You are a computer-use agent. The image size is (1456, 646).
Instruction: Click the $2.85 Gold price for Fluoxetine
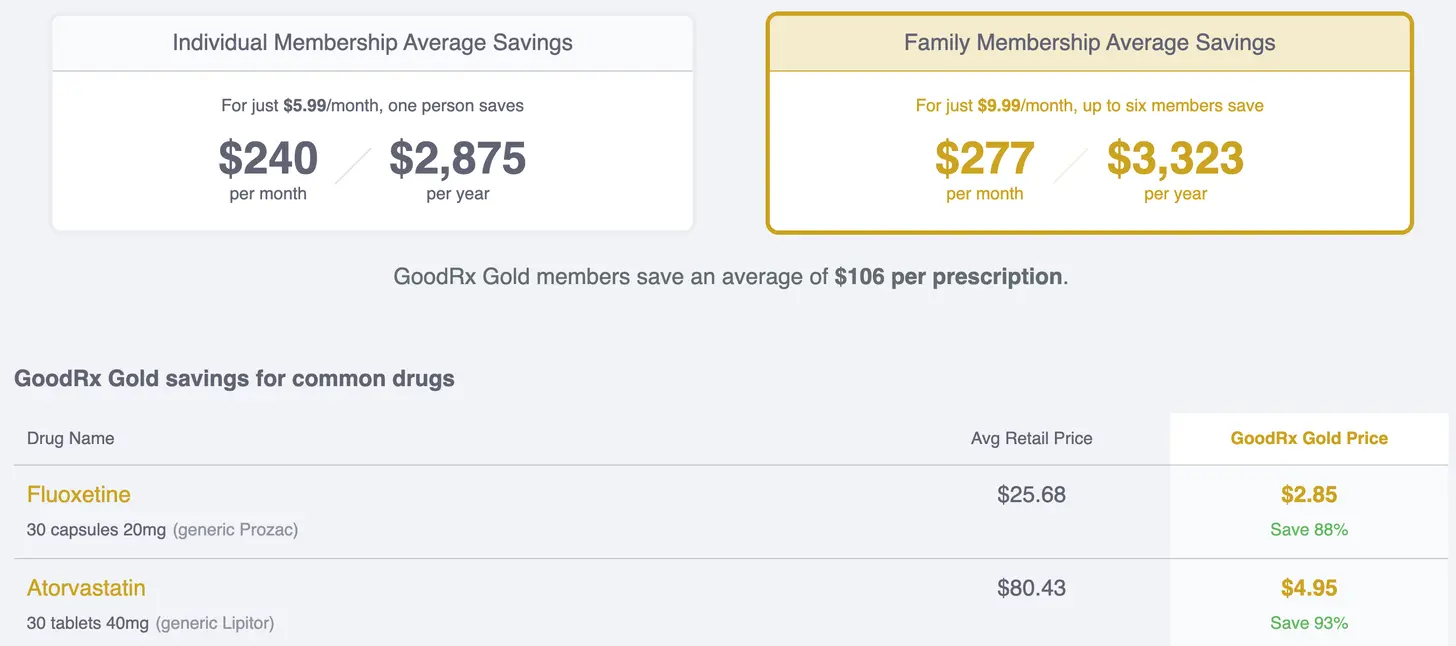click(x=1308, y=494)
